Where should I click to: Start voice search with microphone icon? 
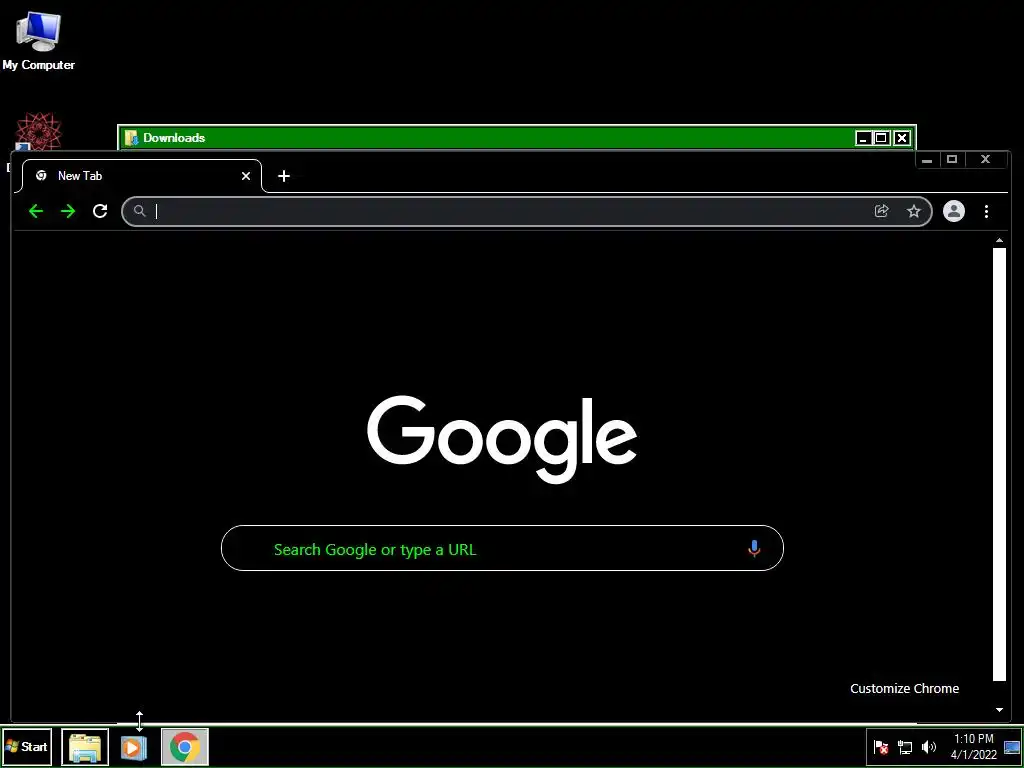pyautogui.click(x=754, y=549)
